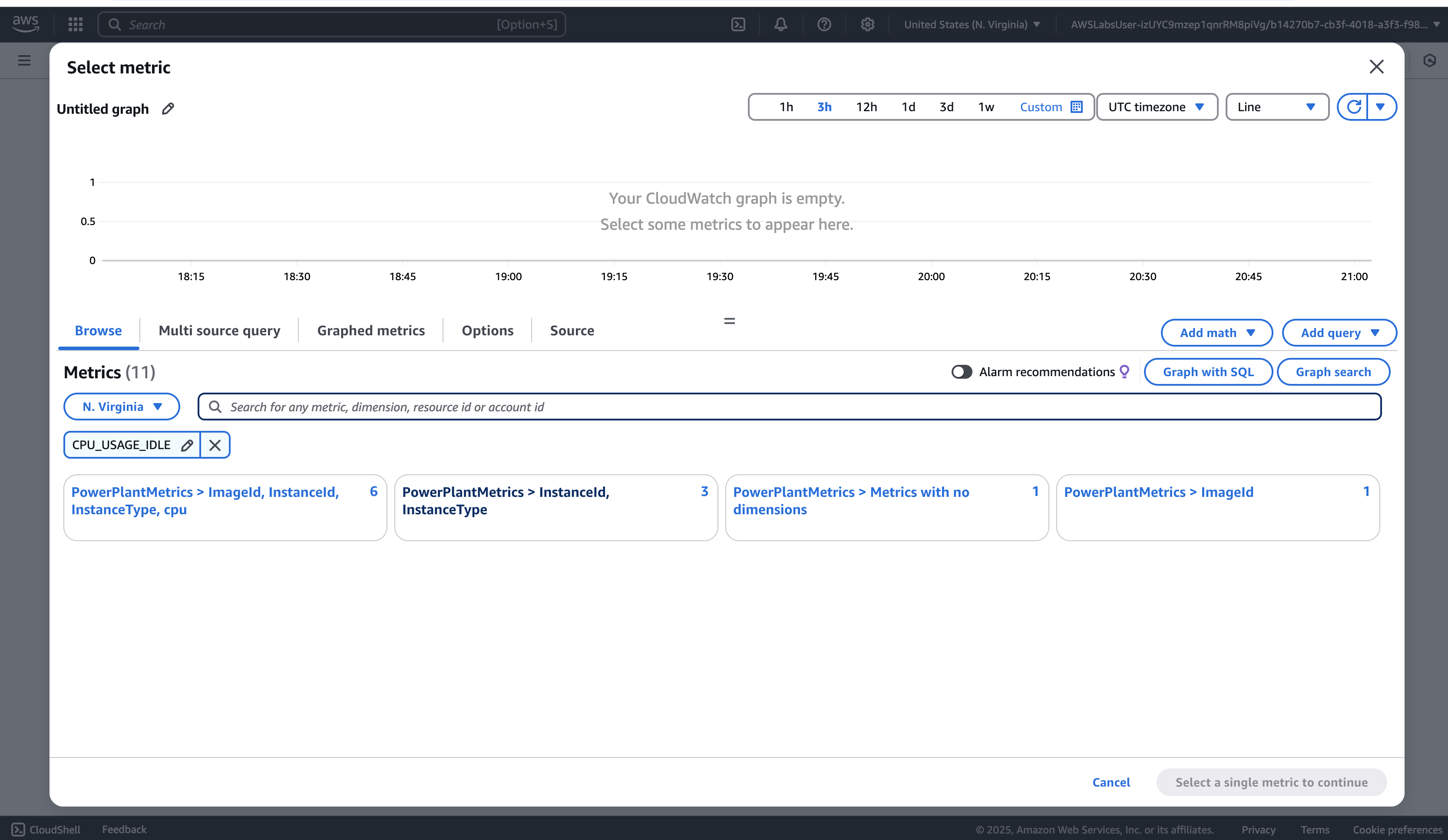Select the 1w time range
The image size is (1448, 840).
pyautogui.click(x=986, y=107)
